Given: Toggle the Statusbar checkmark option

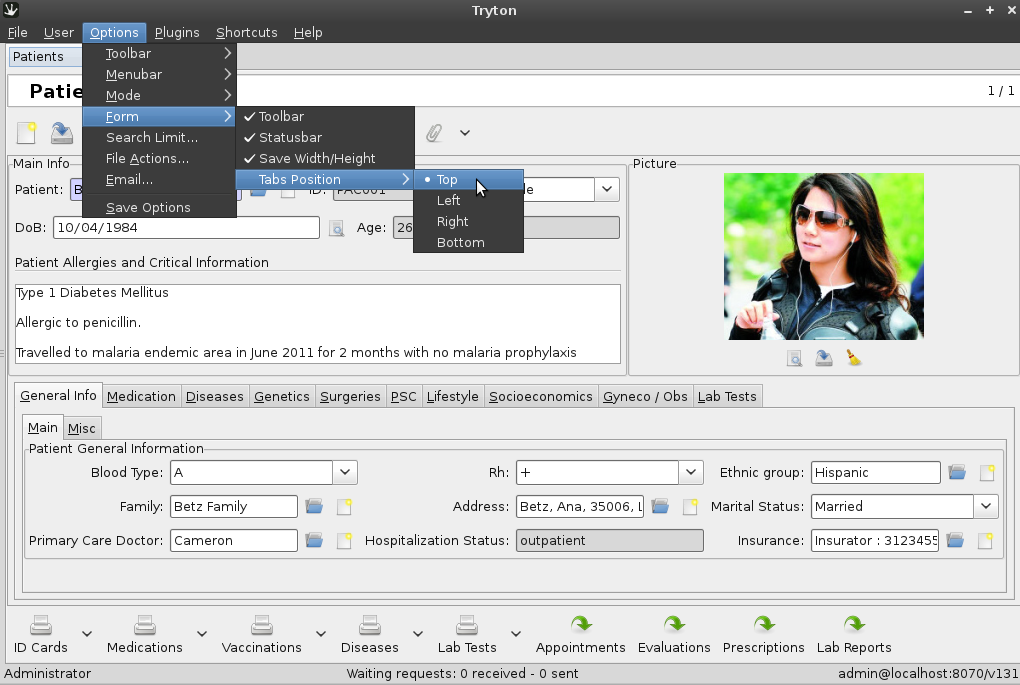Looking at the screenshot, I should [290, 138].
